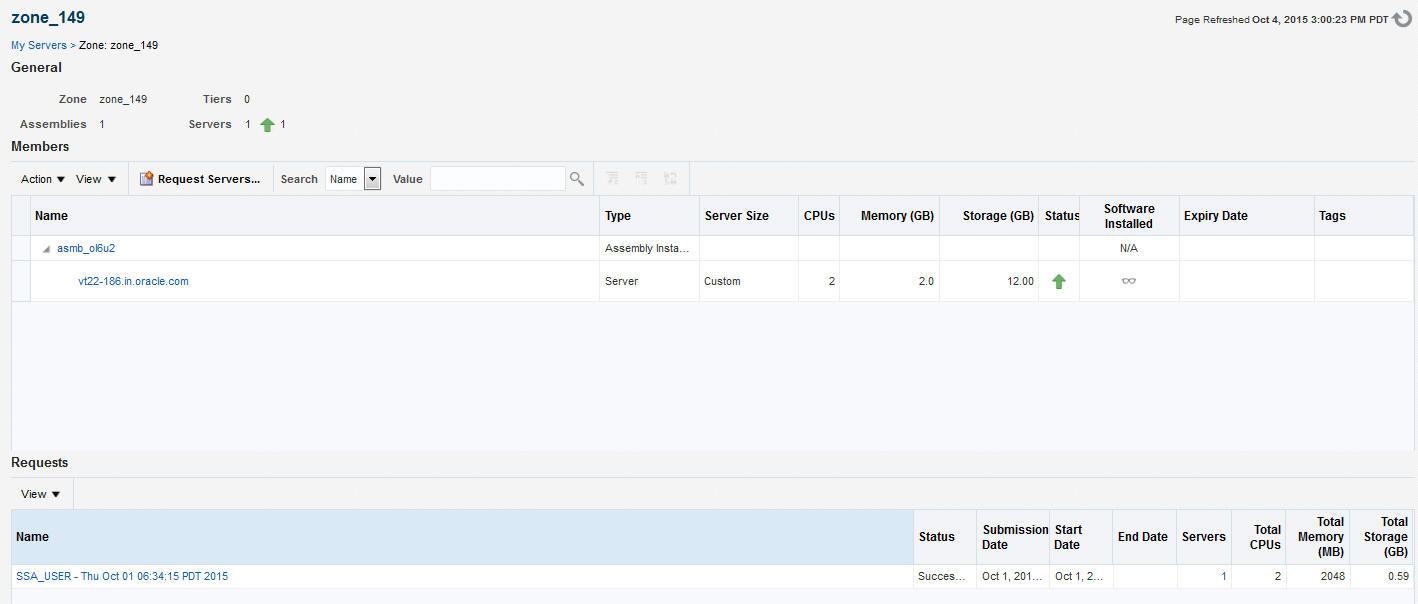Image resolution: width=1418 pixels, height=604 pixels.
Task: Click the Start Date column header
Action: point(1081,537)
